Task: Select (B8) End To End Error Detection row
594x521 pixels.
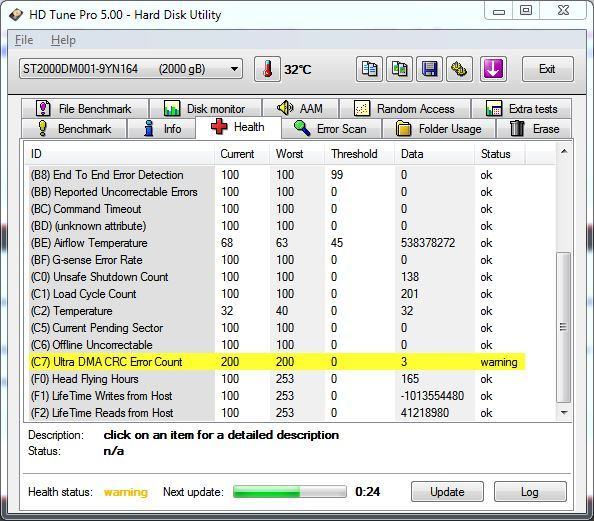Action: click(277, 175)
